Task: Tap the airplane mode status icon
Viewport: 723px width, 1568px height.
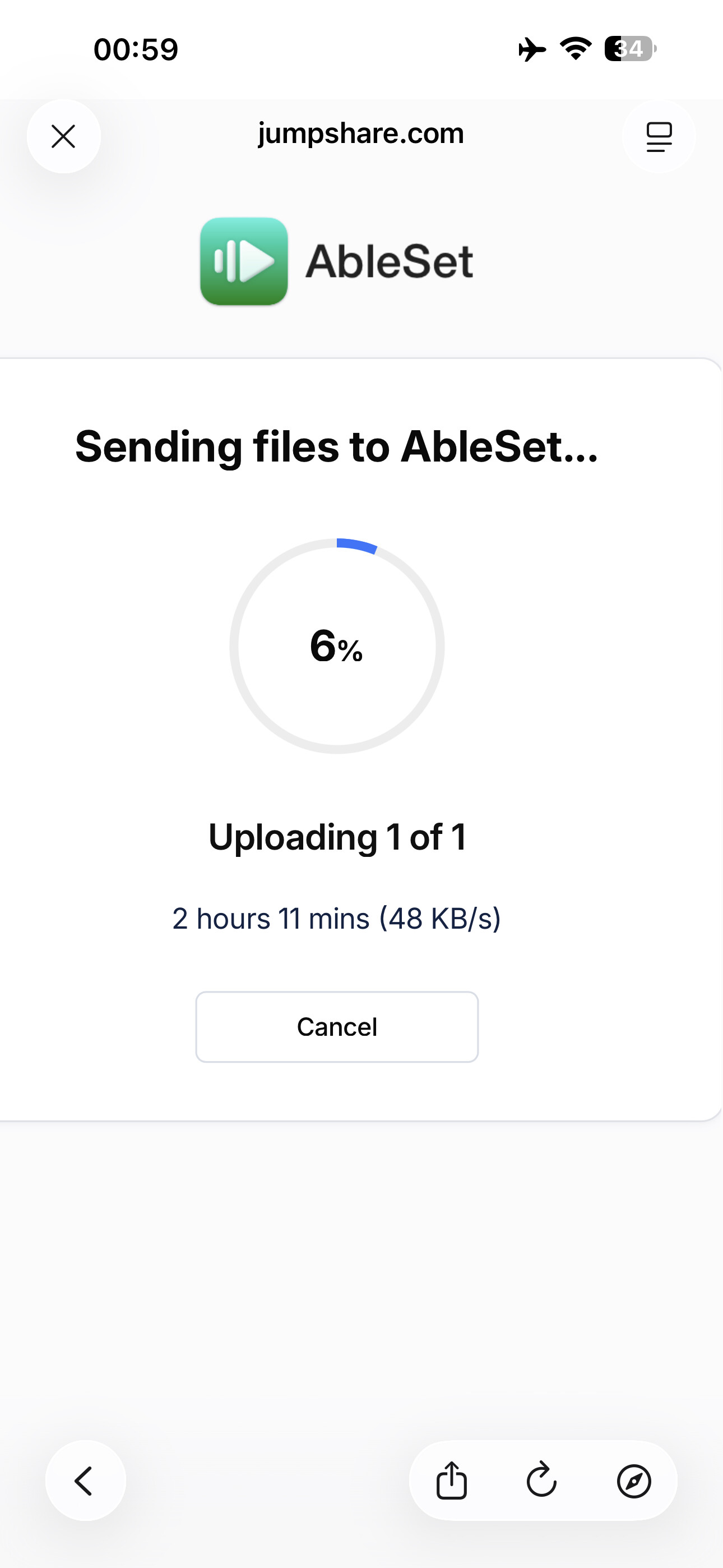Action: (x=532, y=49)
